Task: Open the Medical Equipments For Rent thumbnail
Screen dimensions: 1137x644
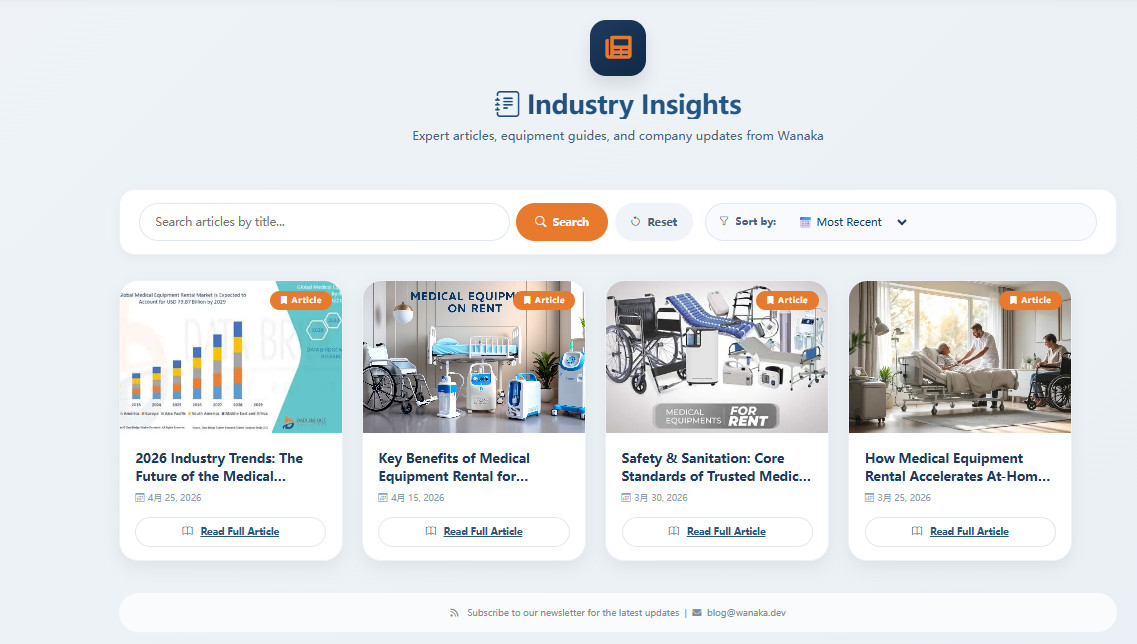Action: [x=717, y=357]
